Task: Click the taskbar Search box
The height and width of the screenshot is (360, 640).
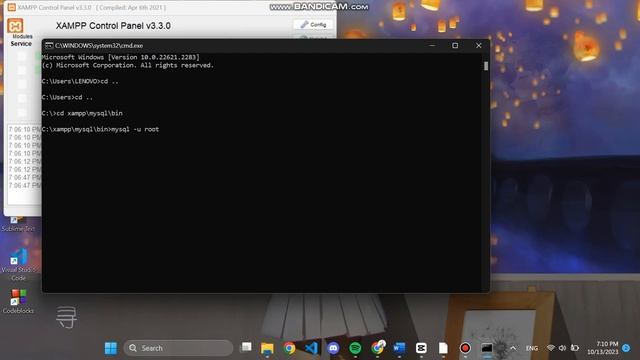Action: [178, 348]
